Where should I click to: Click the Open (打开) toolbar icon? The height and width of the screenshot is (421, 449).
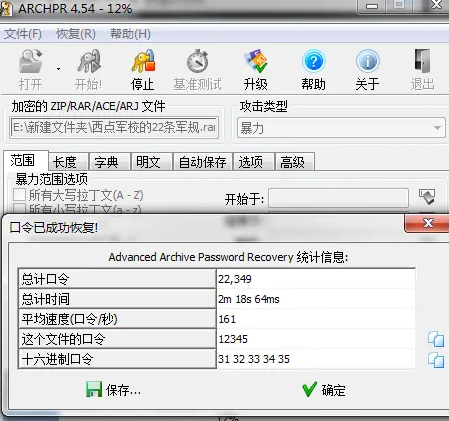(31, 62)
